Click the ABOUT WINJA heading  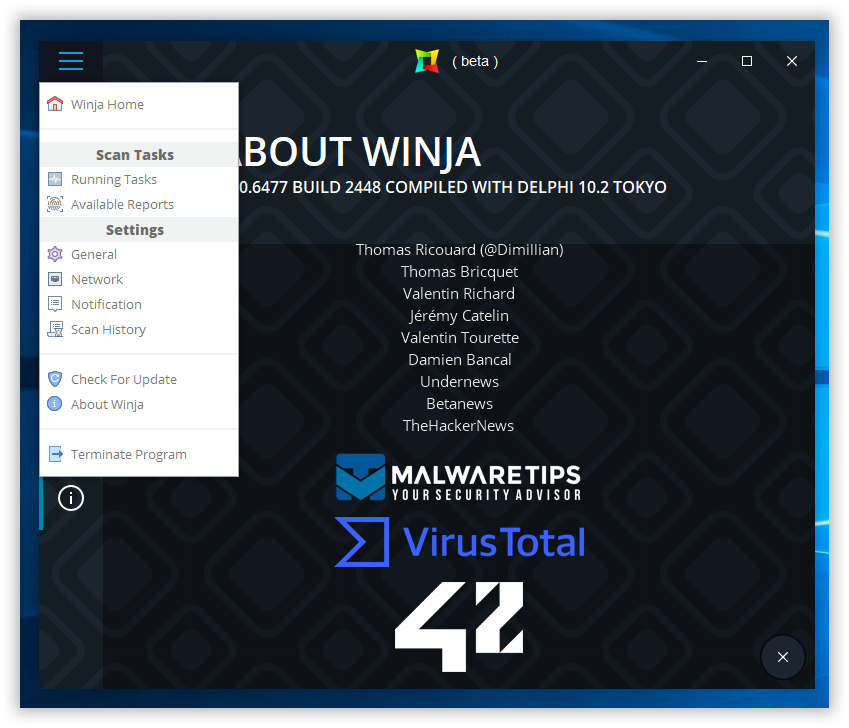[x=359, y=152]
